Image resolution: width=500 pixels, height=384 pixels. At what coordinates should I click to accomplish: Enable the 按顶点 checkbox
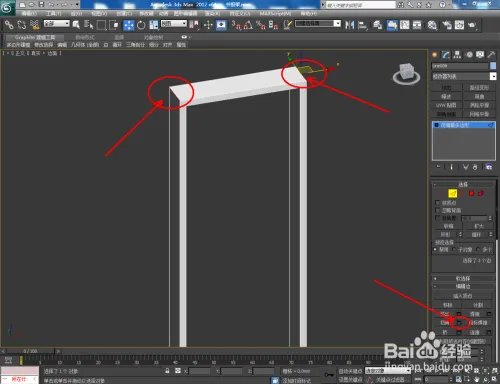pos(438,203)
